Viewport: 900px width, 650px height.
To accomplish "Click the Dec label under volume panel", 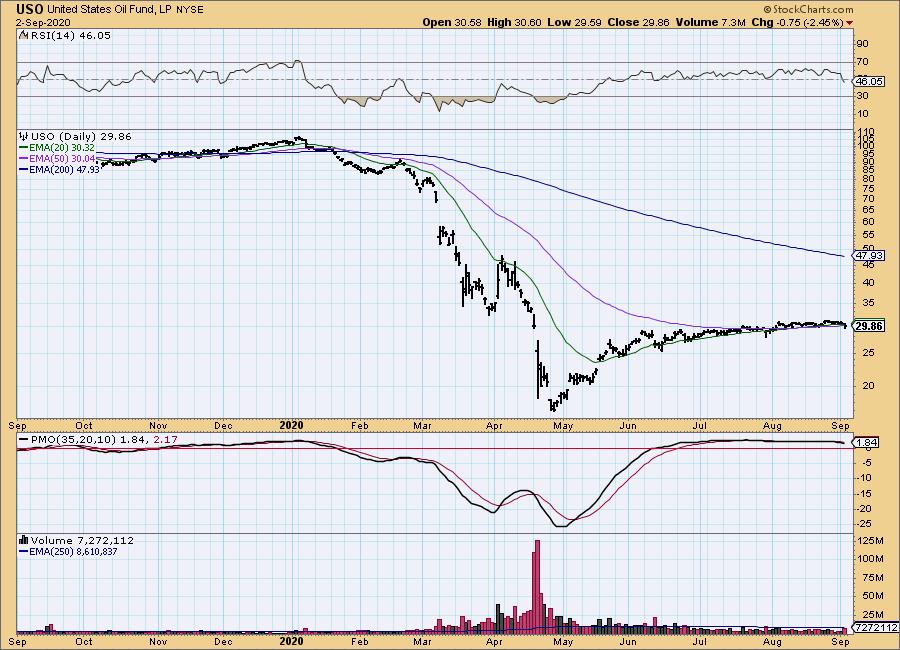I will pyautogui.click(x=223, y=641).
